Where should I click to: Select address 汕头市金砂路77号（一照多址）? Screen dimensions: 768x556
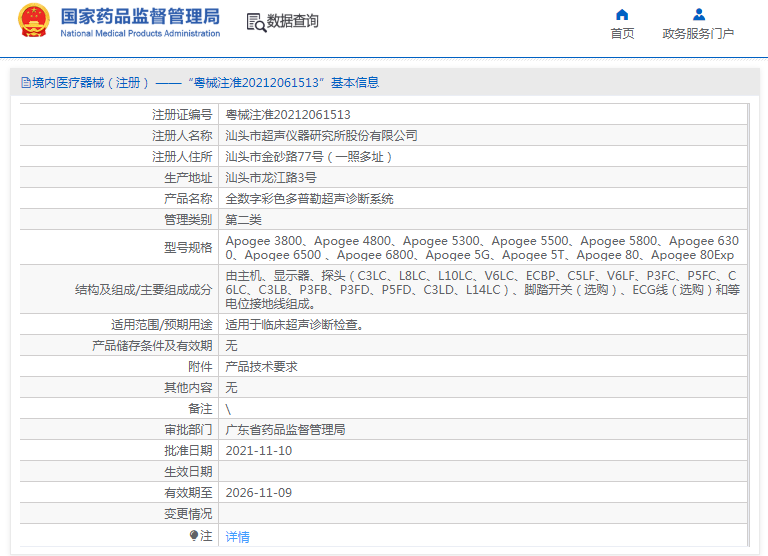[x=309, y=157]
